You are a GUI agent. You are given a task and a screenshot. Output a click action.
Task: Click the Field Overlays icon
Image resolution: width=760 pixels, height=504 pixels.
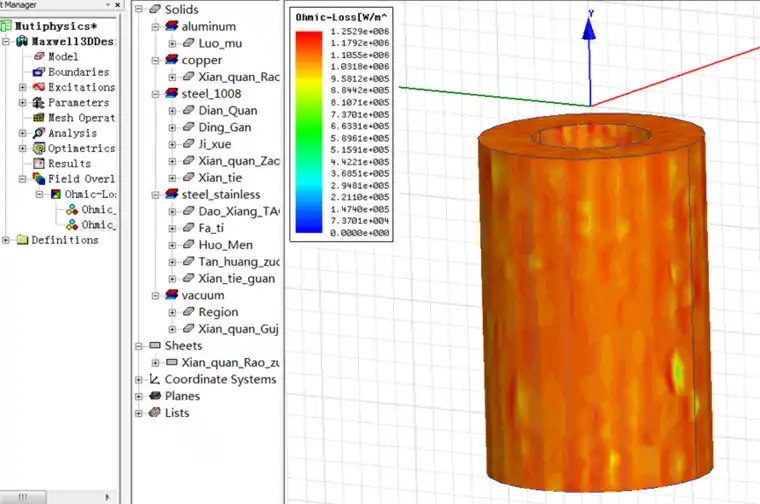pyautogui.click(x=39, y=179)
